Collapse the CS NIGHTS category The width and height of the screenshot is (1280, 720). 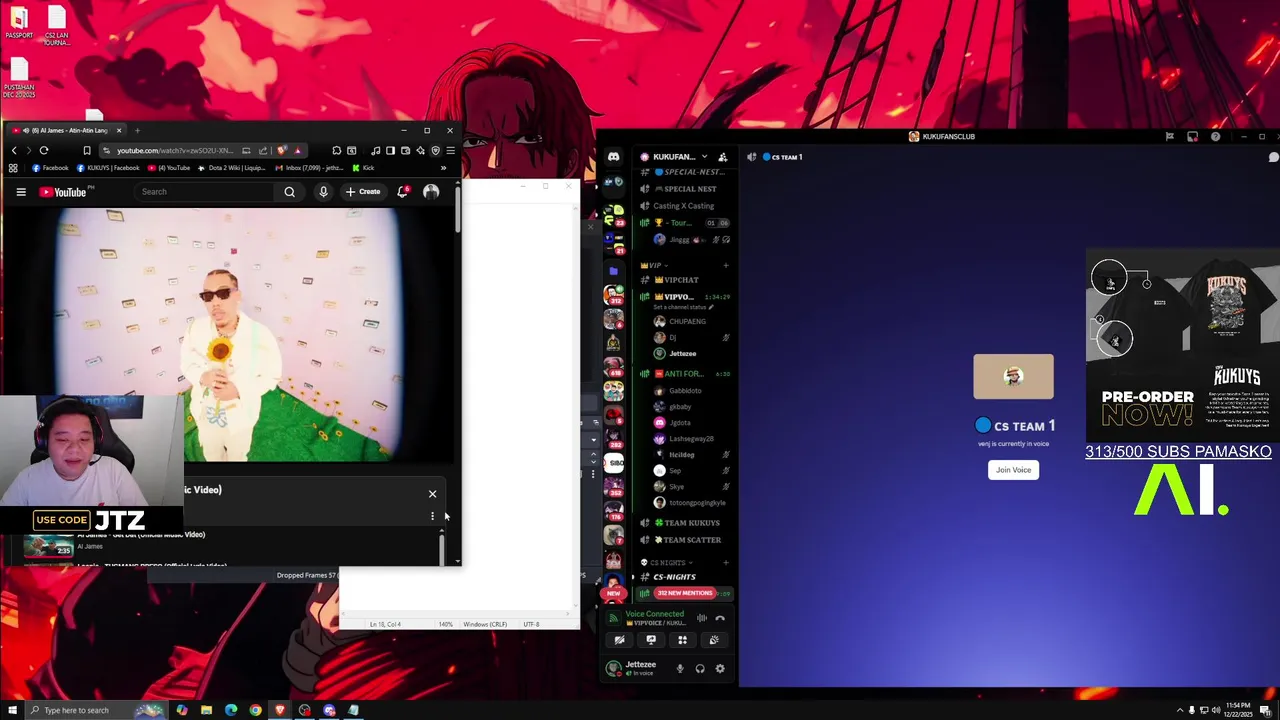click(668, 563)
